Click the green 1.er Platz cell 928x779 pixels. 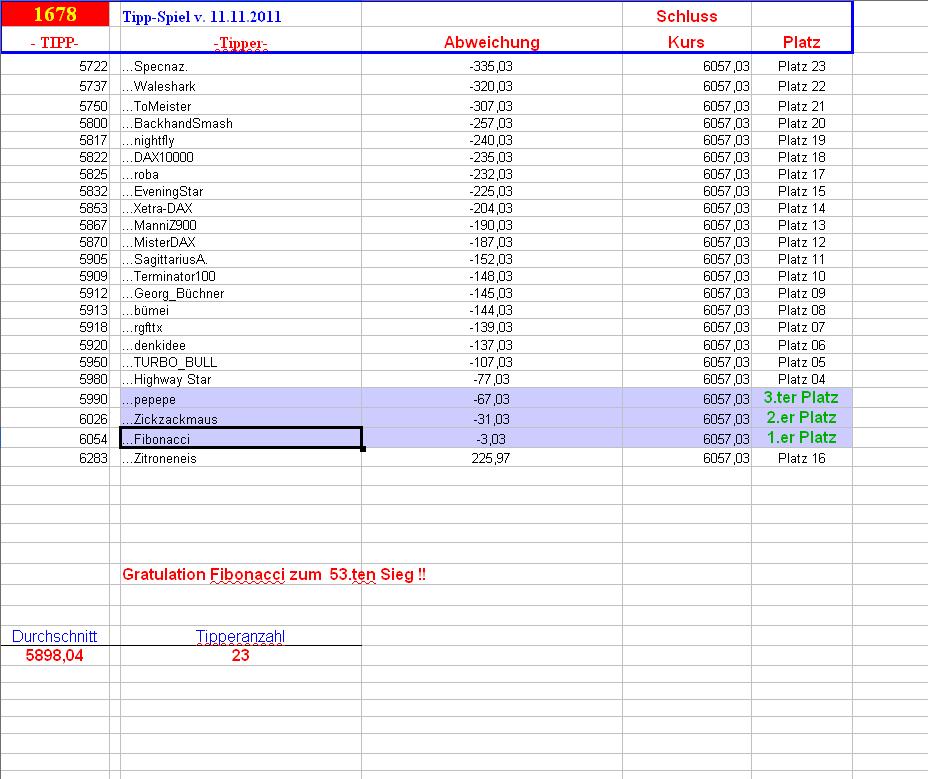click(x=801, y=438)
